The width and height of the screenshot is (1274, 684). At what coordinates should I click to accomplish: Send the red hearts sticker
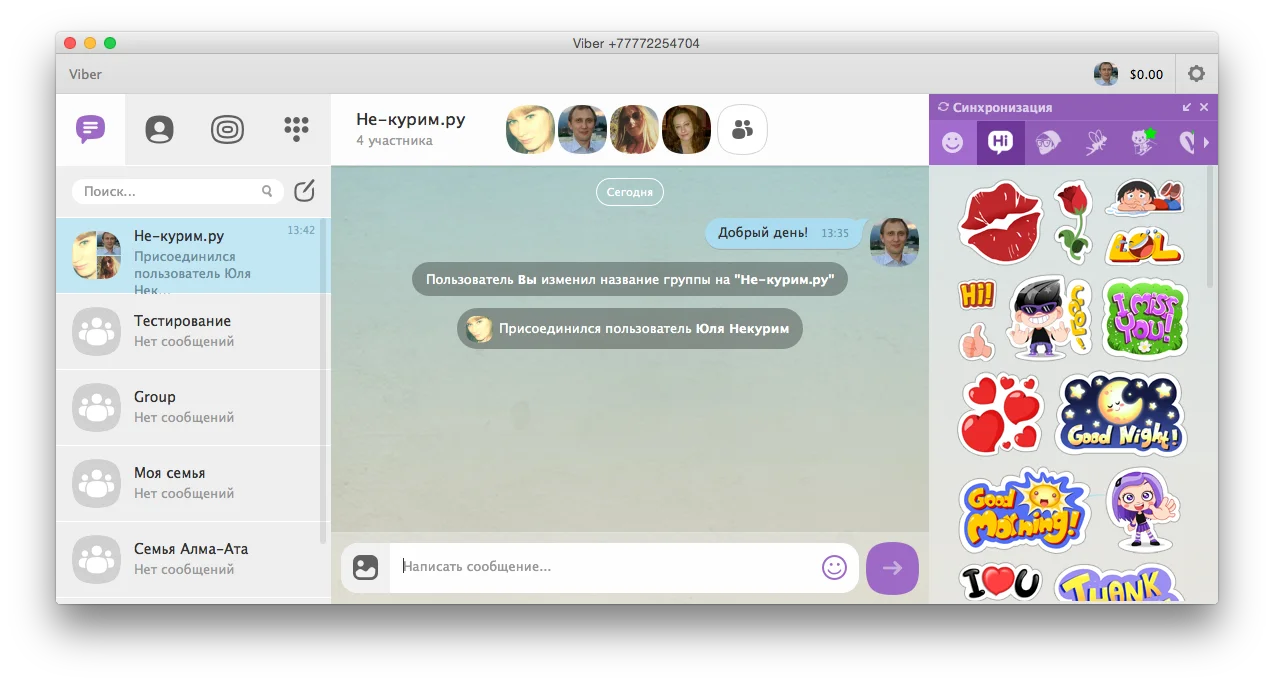click(1001, 413)
